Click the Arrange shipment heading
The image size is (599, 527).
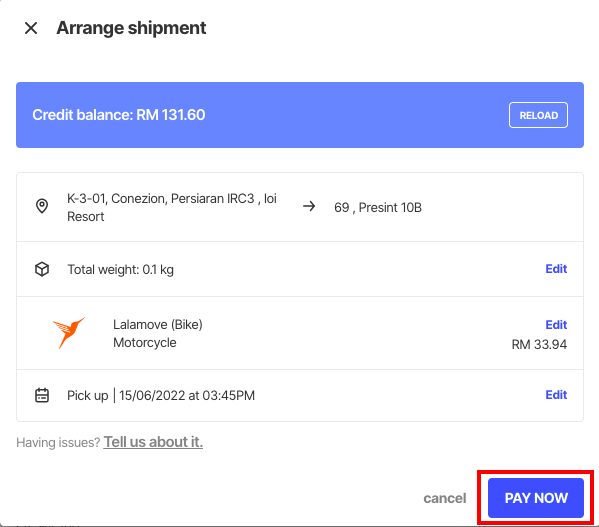[x=131, y=28]
